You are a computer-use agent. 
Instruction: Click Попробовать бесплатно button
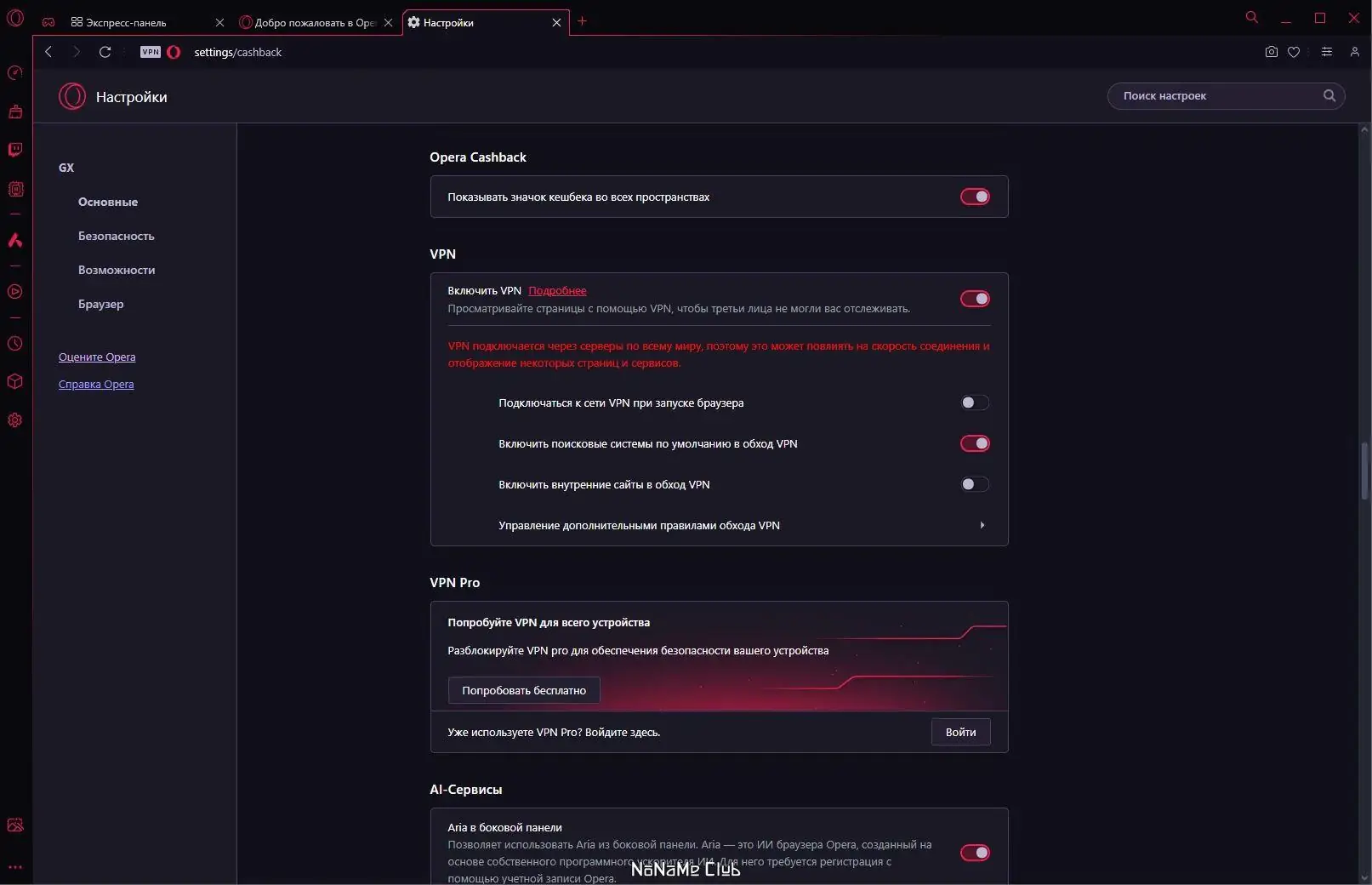[x=524, y=690]
